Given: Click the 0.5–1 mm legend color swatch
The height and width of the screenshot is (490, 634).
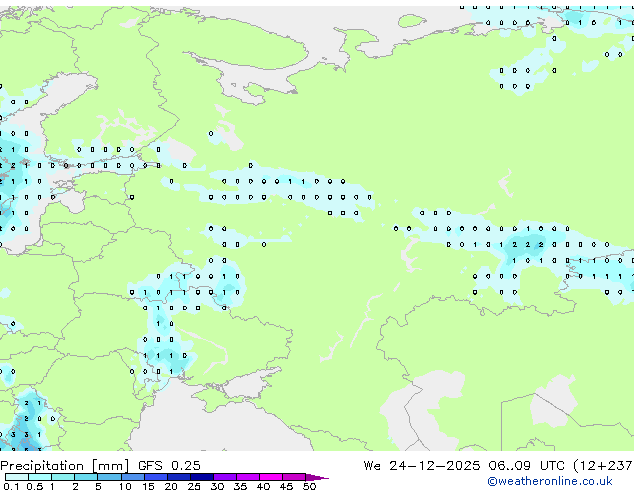Looking at the screenshot, I should [40, 477].
